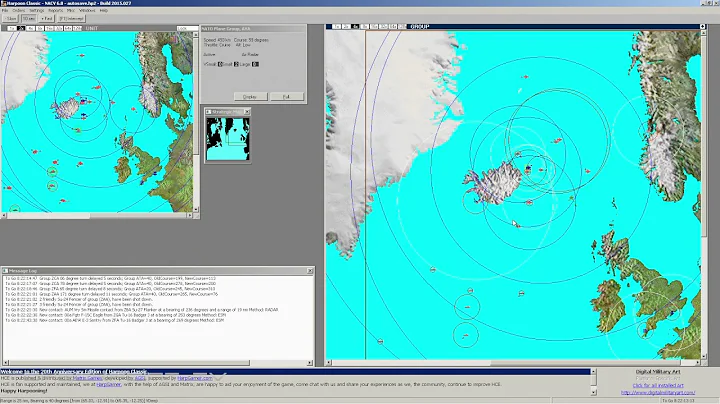Viewport: 720px width, 404px height.
Task: Open the Windows menu
Action: pos(87,11)
